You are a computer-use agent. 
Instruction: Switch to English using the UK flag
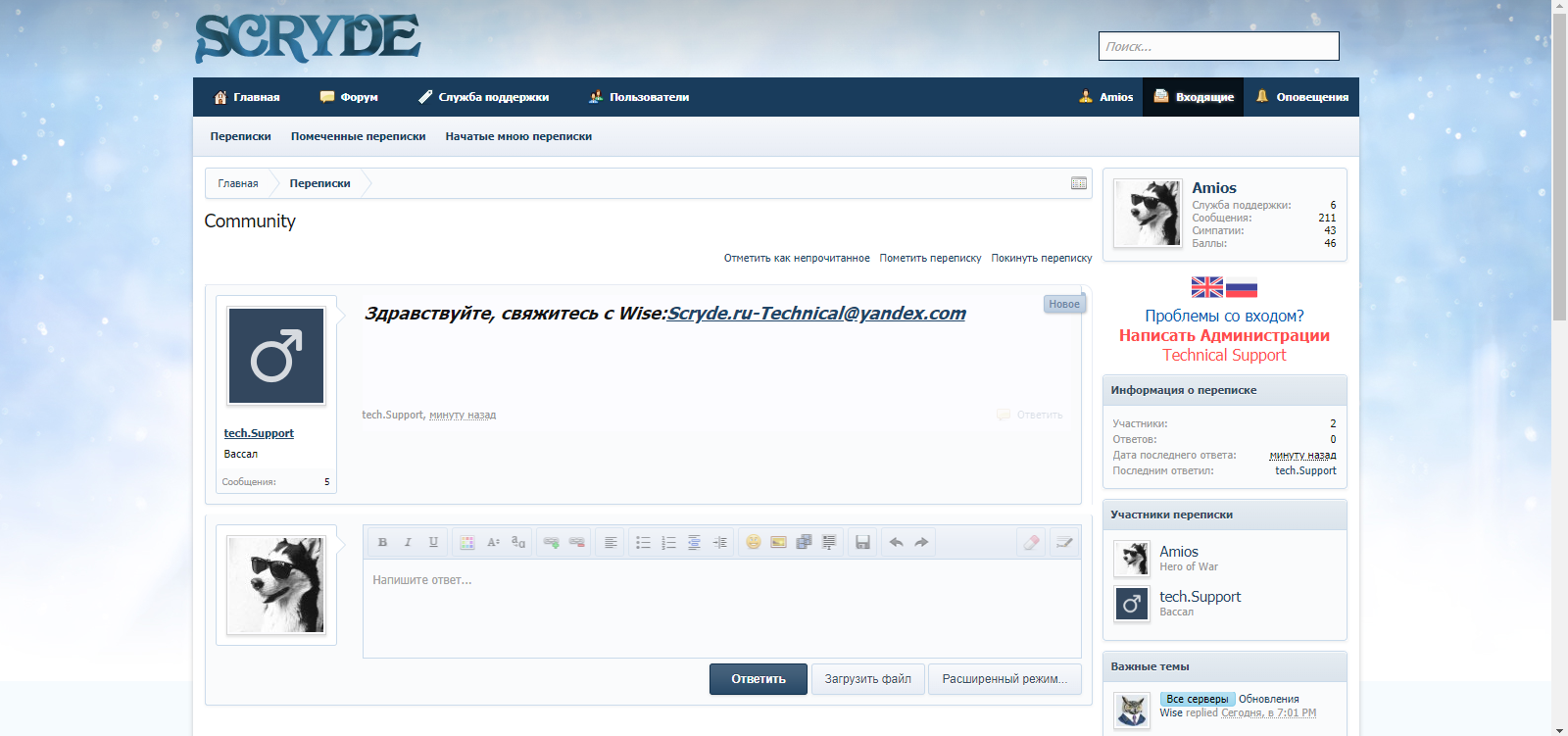click(x=1206, y=287)
